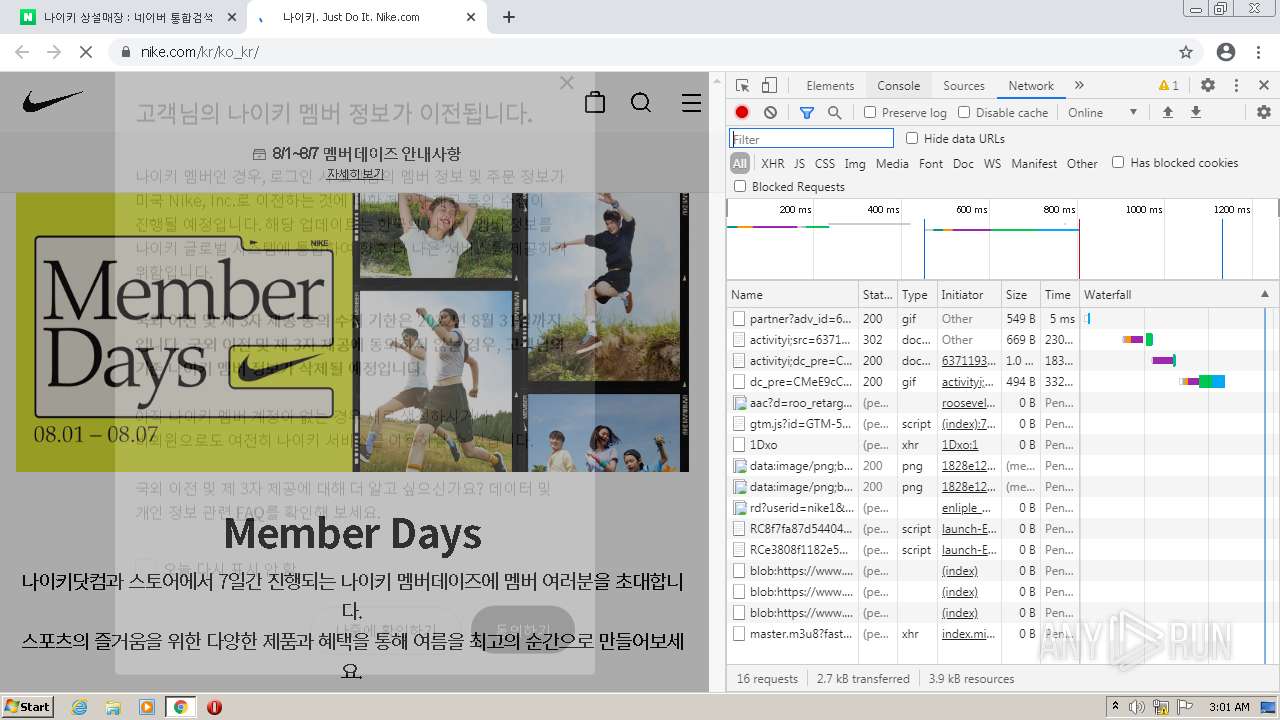
Task: Open the DevTools customize menu dots
Action: coord(1236,86)
